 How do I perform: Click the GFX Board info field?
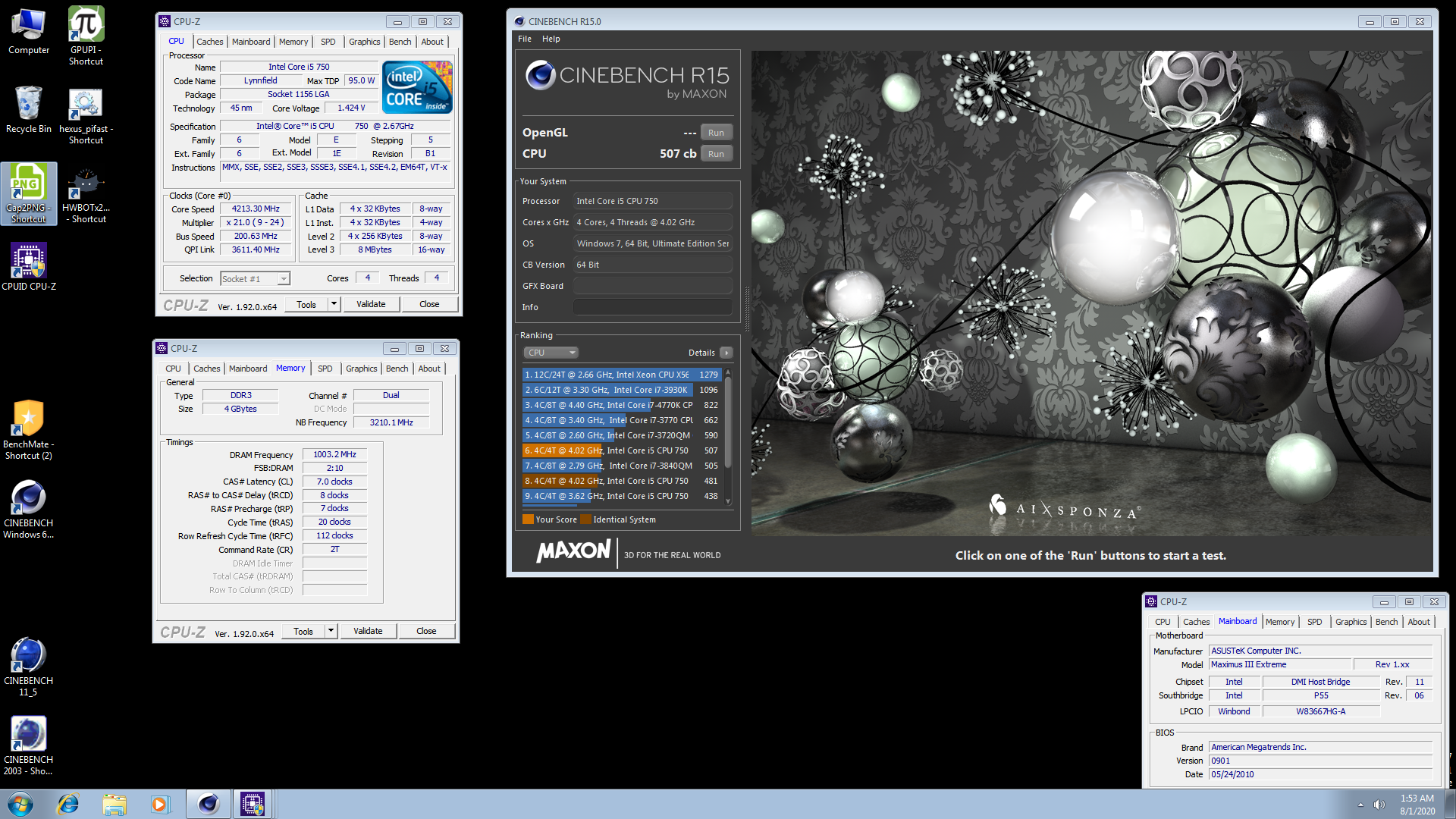click(653, 286)
